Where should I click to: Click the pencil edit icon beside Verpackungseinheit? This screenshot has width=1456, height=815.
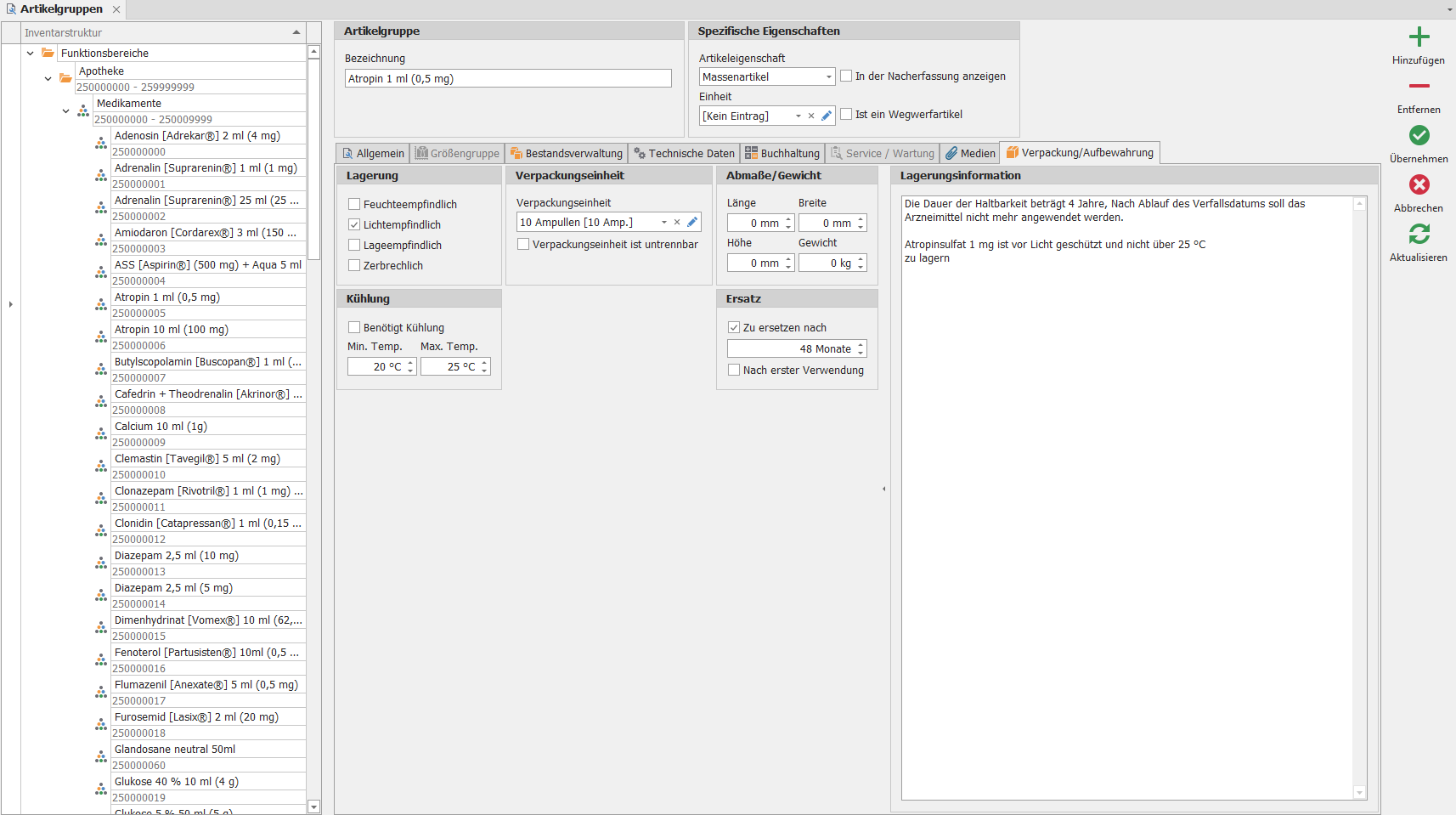[692, 223]
